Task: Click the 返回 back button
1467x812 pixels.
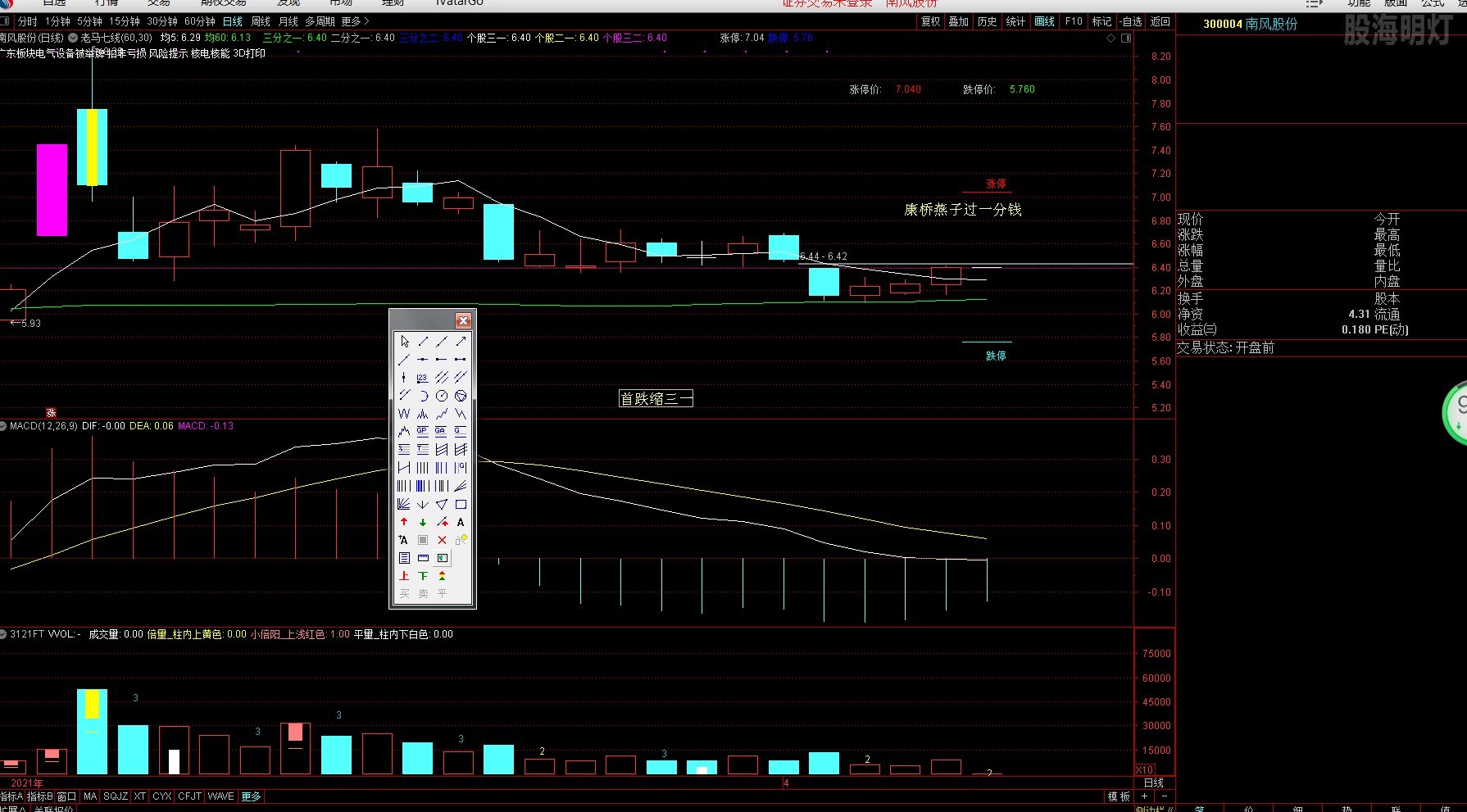Action: click(1160, 21)
